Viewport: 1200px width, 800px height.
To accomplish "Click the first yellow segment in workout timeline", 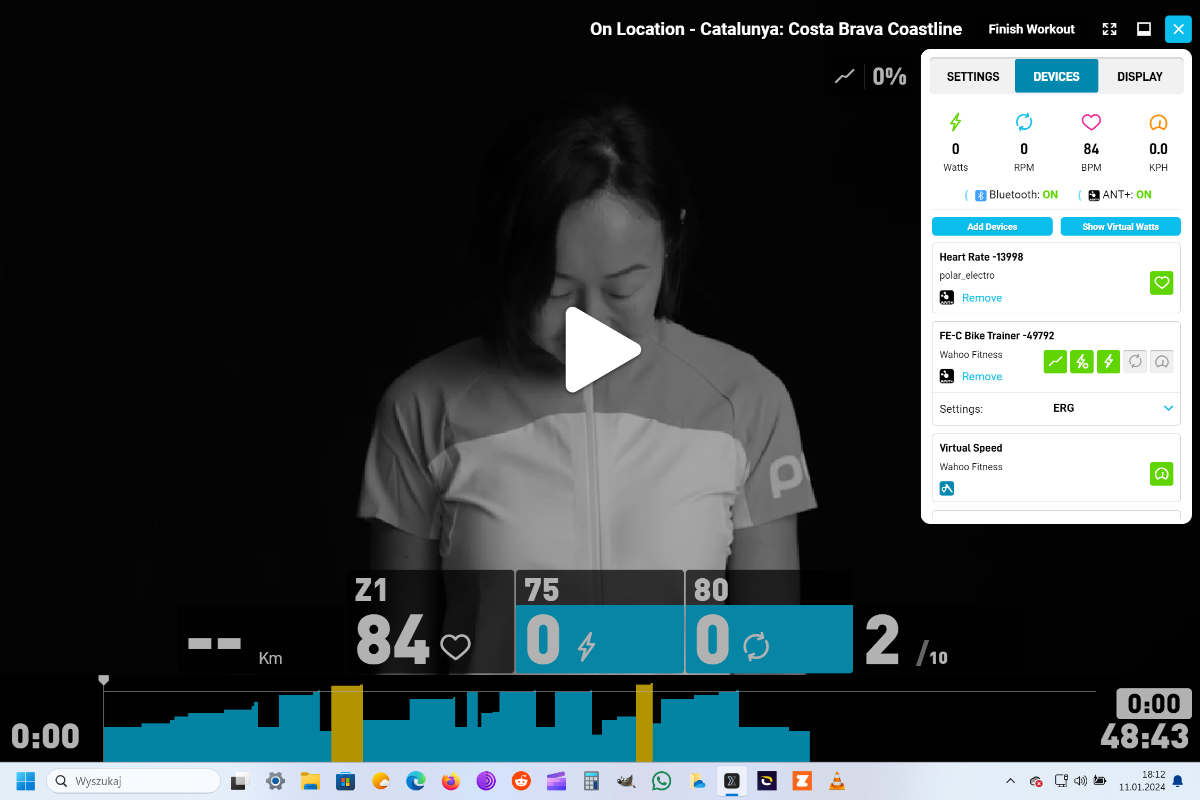I will click(346, 723).
